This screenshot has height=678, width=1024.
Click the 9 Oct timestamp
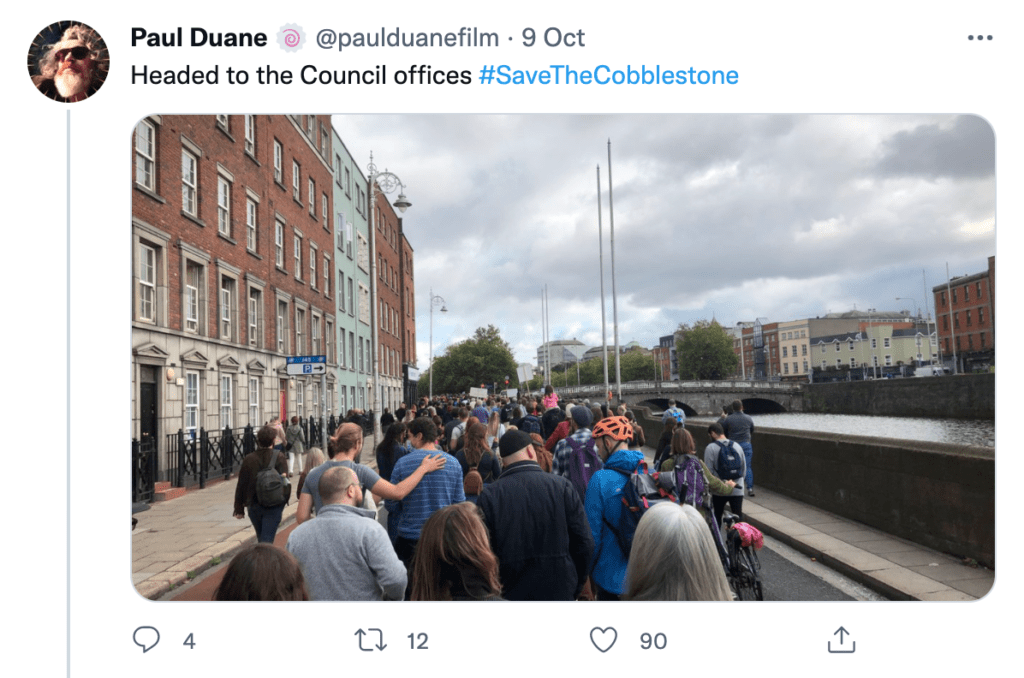click(552, 38)
